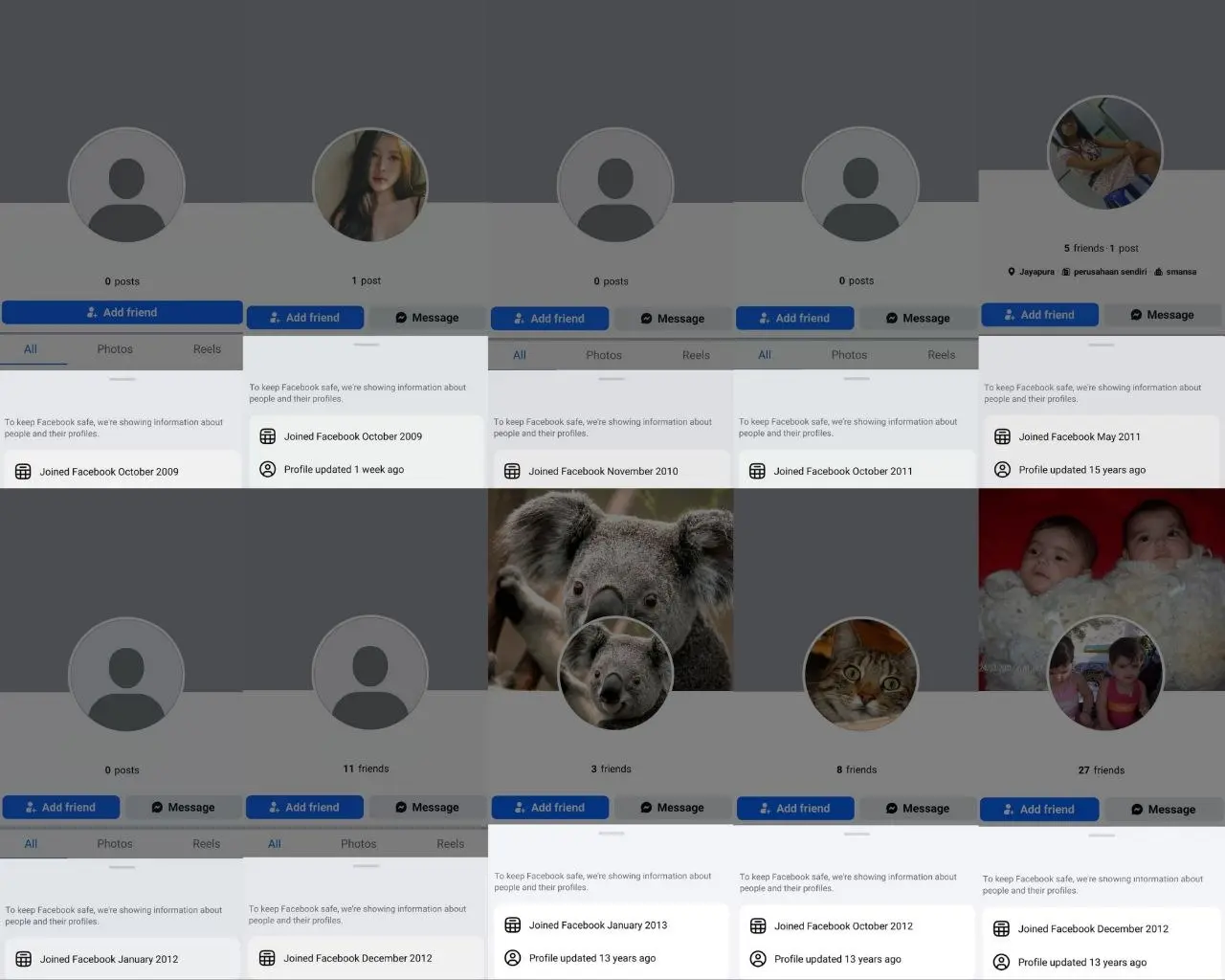The image size is (1225, 980).
Task: Open Reels tab on the 11 friends profile
Action: 451,844
